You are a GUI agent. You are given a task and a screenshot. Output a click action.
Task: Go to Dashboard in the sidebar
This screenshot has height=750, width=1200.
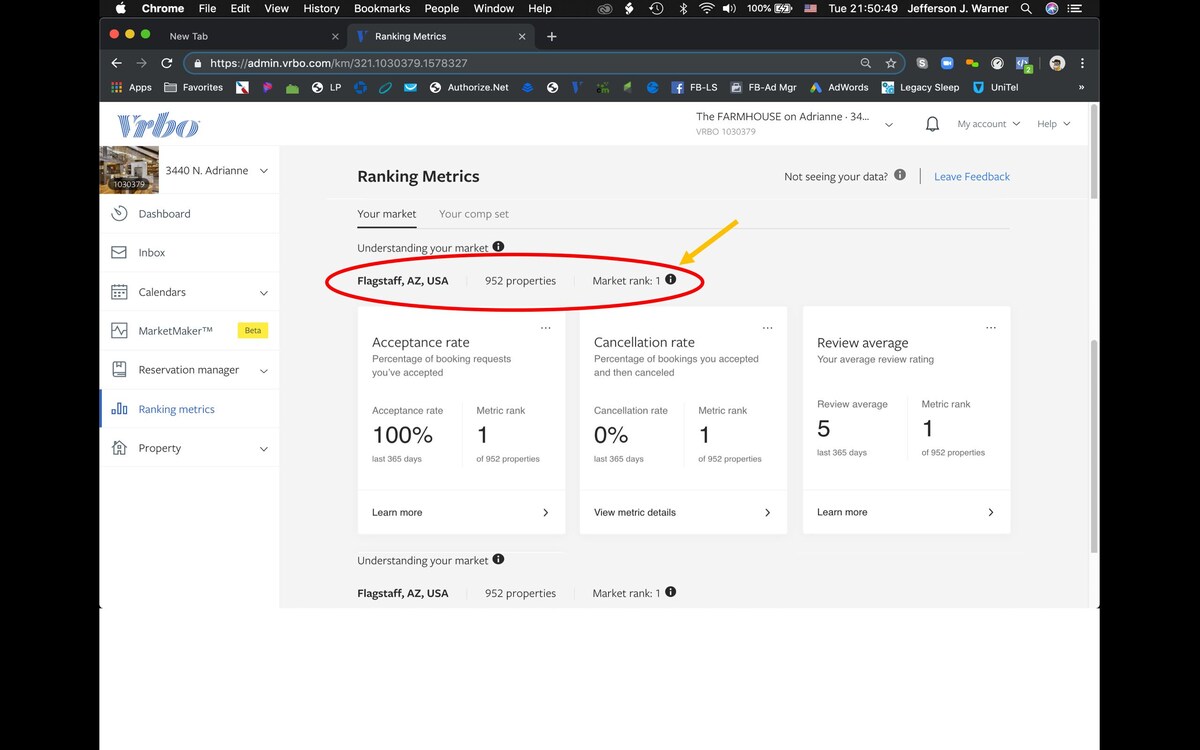click(x=165, y=214)
